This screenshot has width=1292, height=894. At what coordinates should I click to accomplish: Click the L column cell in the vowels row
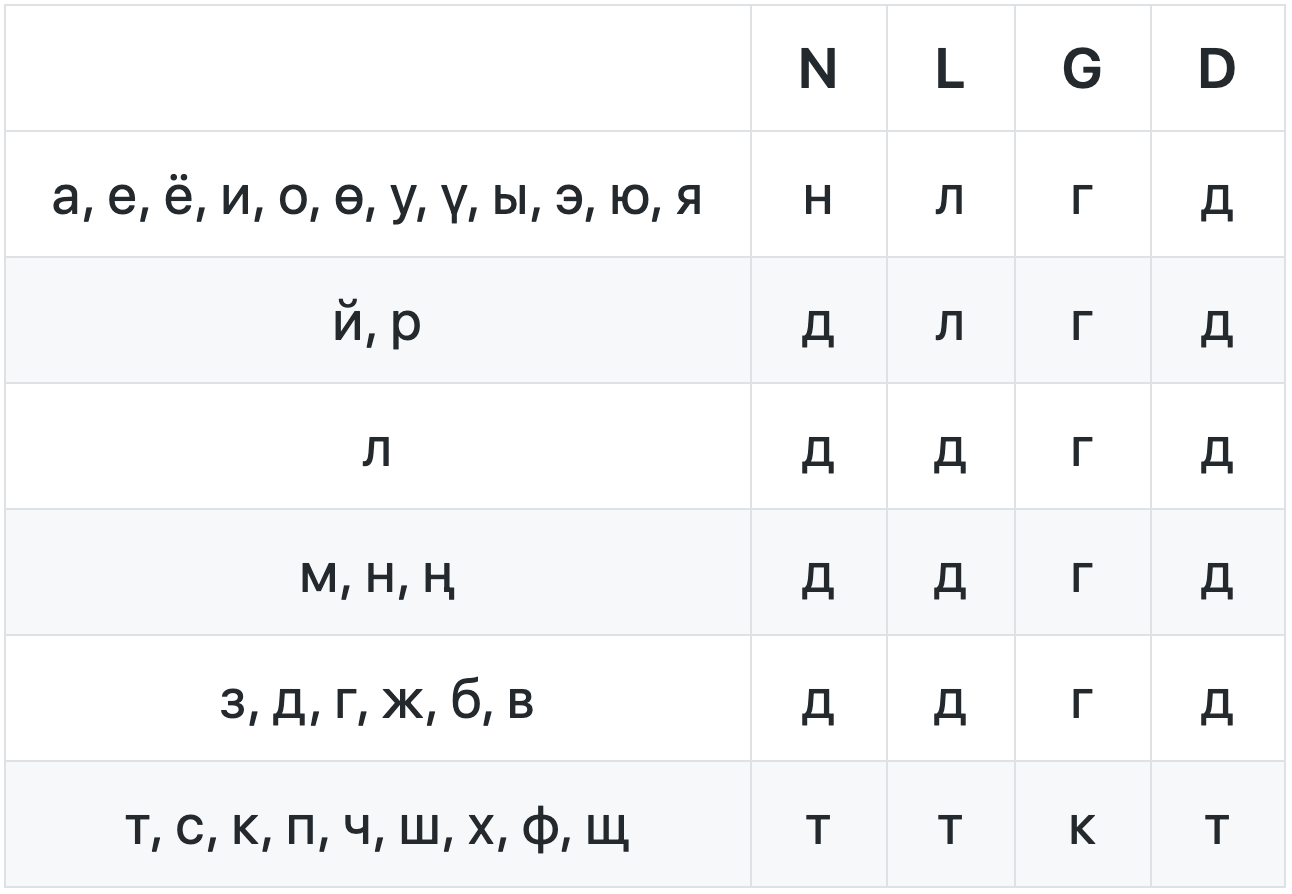point(949,197)
